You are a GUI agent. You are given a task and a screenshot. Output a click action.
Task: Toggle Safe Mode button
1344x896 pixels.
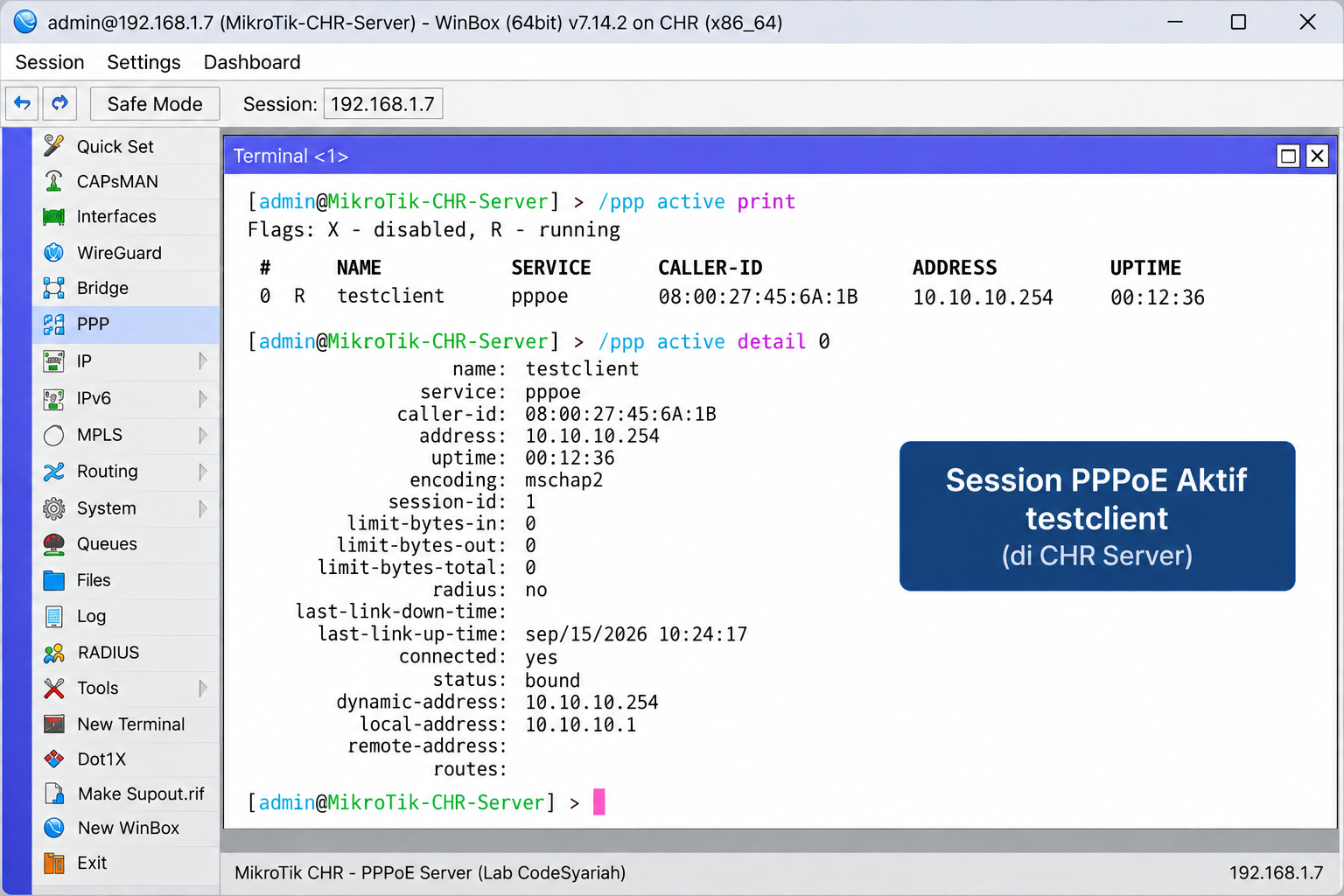click(155, 104)
